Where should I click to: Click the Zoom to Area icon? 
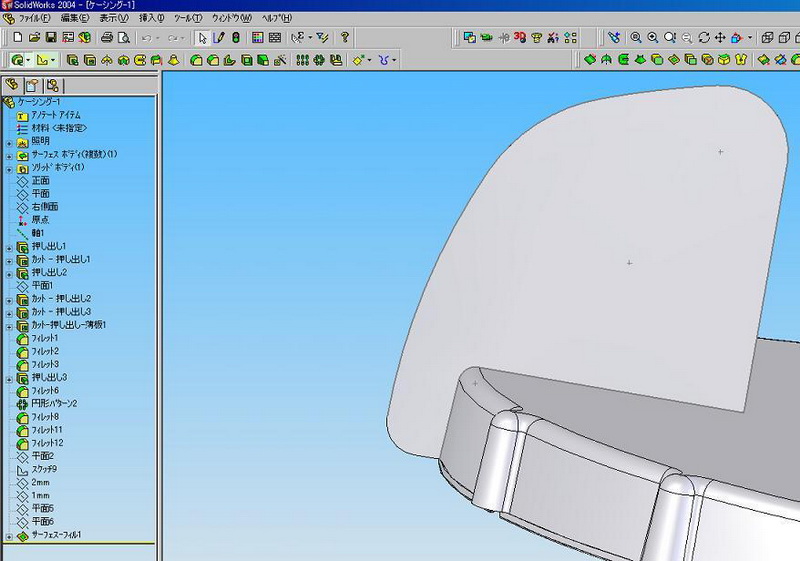pyautogui.click(x=653, y=37)
